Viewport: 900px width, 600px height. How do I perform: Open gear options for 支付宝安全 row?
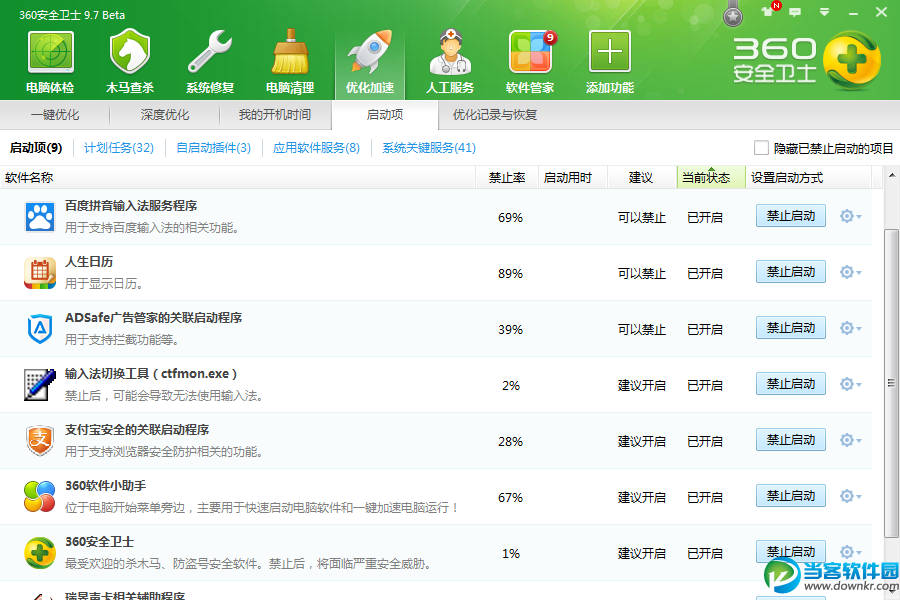tap(851, 440)
